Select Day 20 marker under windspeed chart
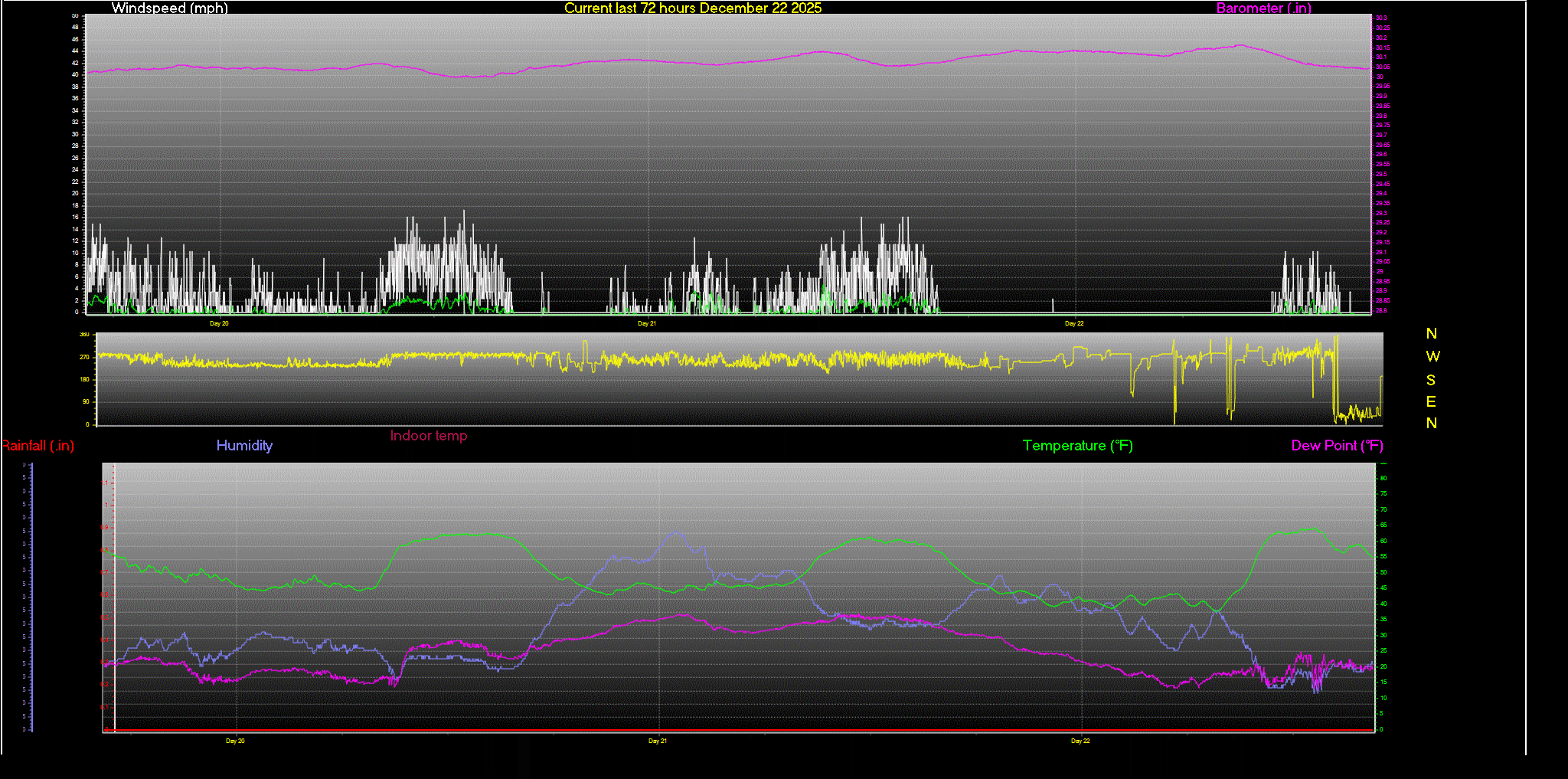 [x=219, y=323]
